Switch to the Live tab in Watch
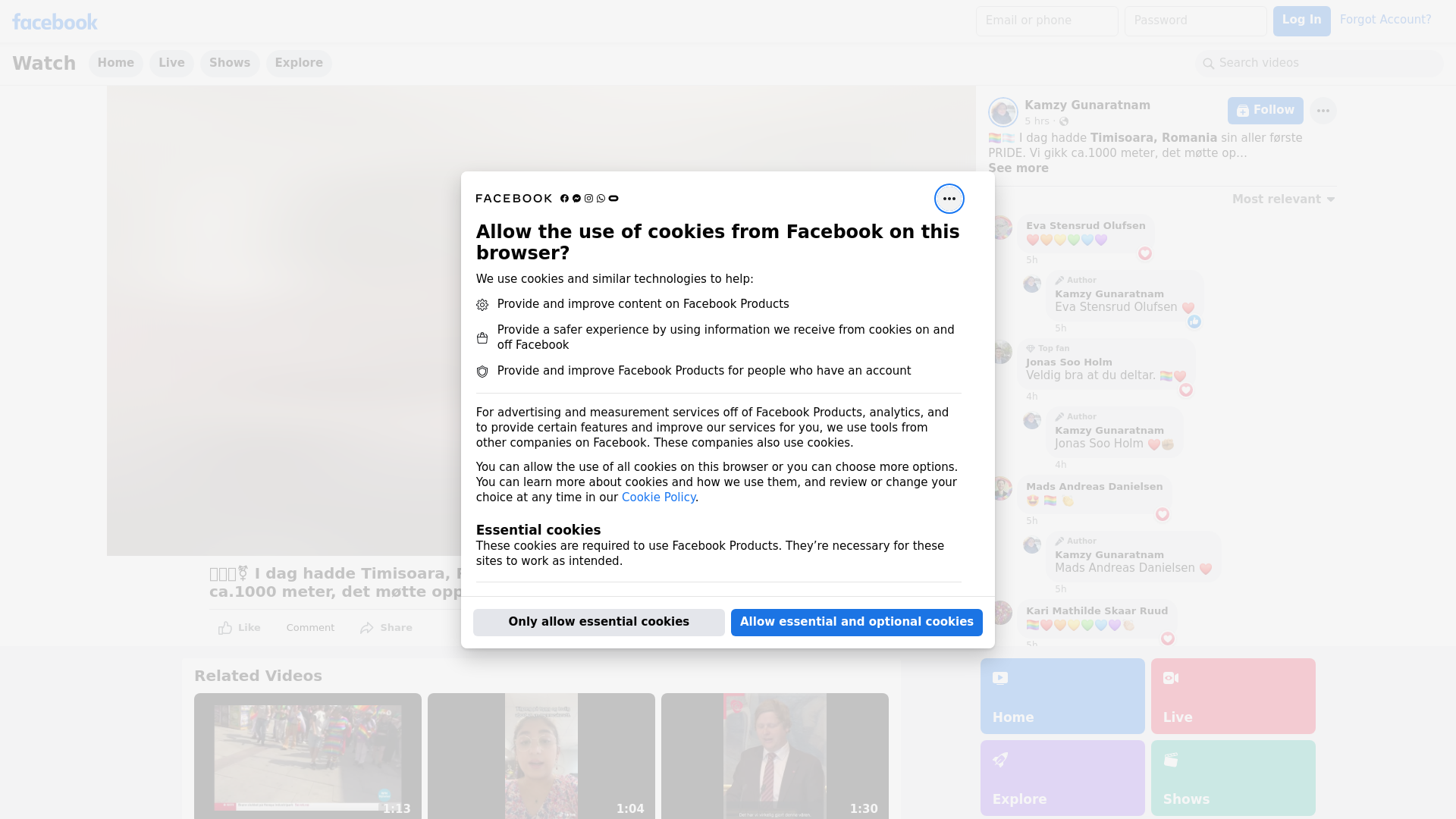The width and height of the screenshot is (1456, 819). pos(171,63)
